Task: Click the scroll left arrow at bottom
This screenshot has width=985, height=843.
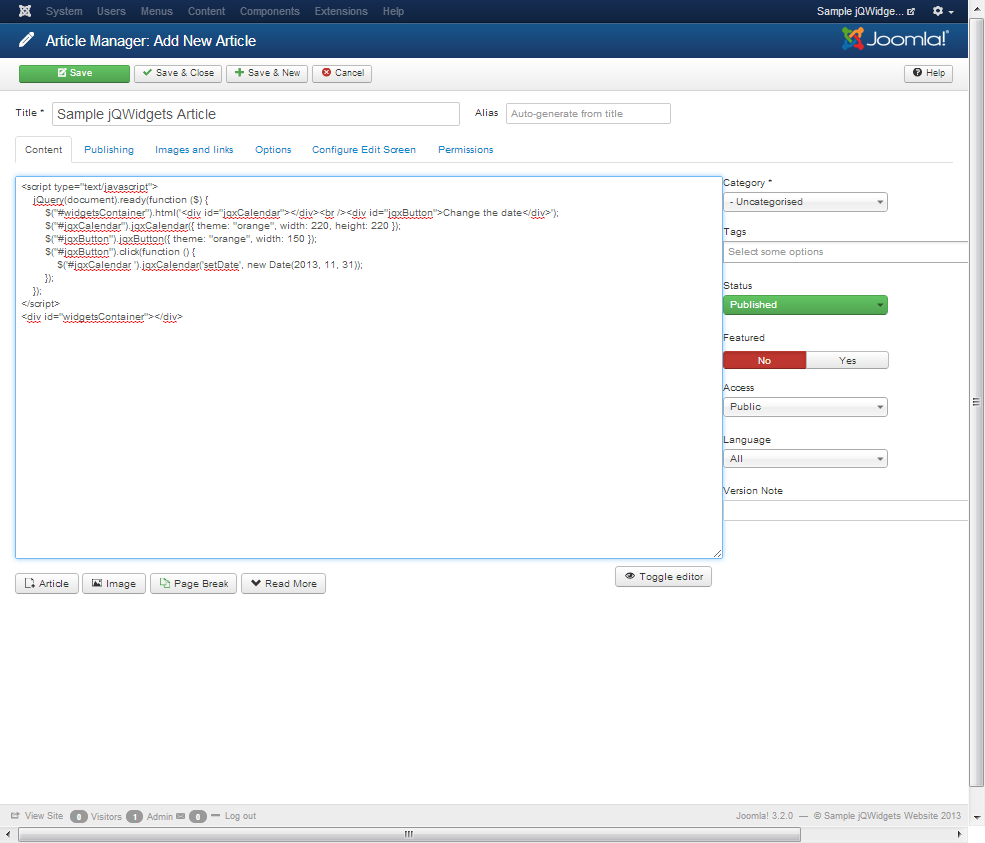Action: [8, 834]
